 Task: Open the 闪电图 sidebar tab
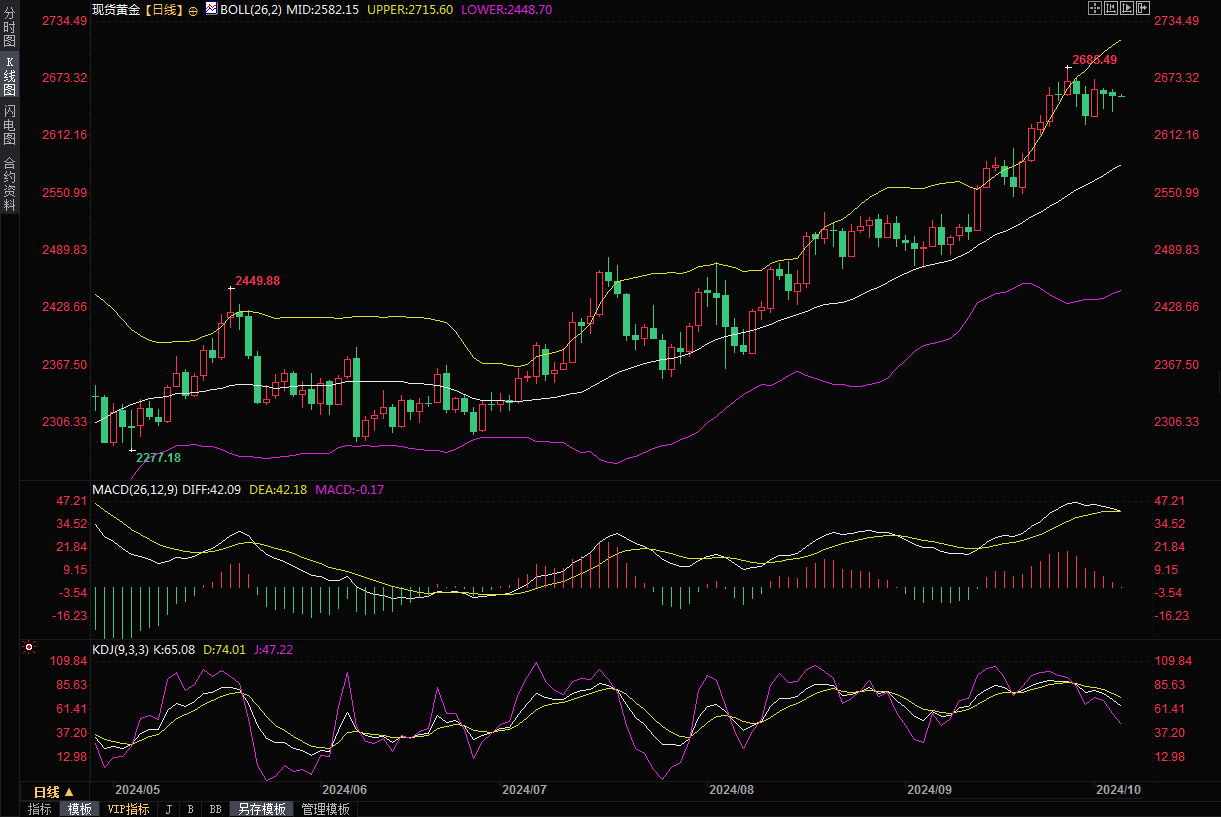pos(9,124)
